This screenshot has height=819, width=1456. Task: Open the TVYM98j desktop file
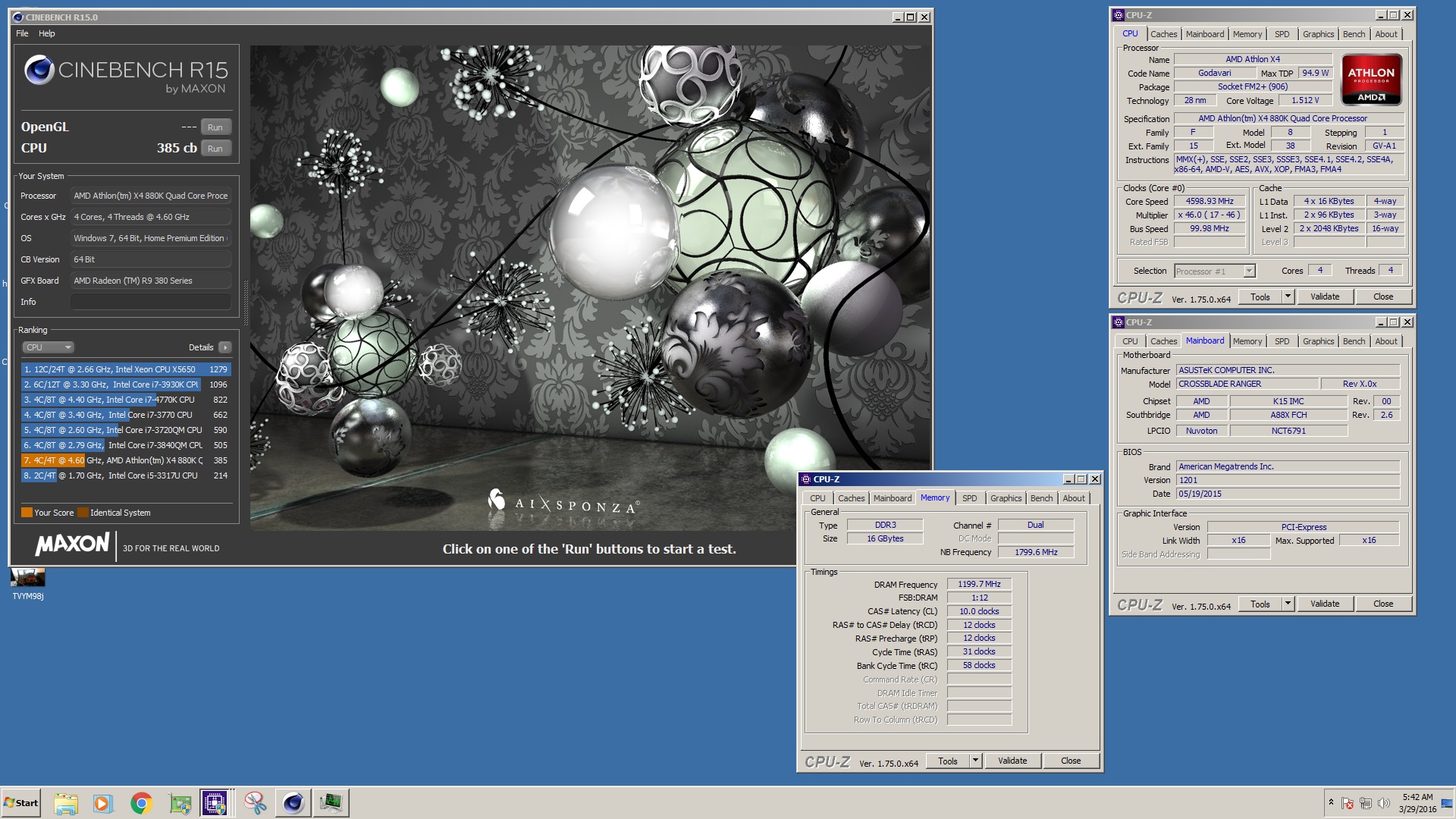(28, 584)
